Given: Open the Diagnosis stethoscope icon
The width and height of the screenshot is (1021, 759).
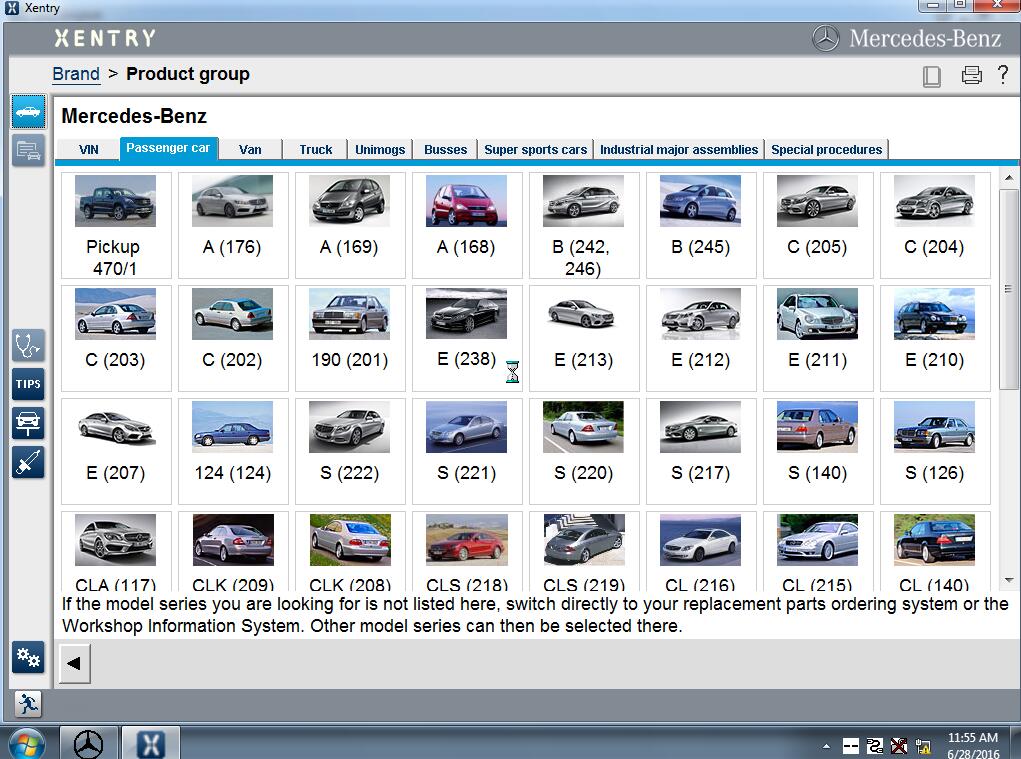Looking at the screenshot, I should click(x=28, y=346).
